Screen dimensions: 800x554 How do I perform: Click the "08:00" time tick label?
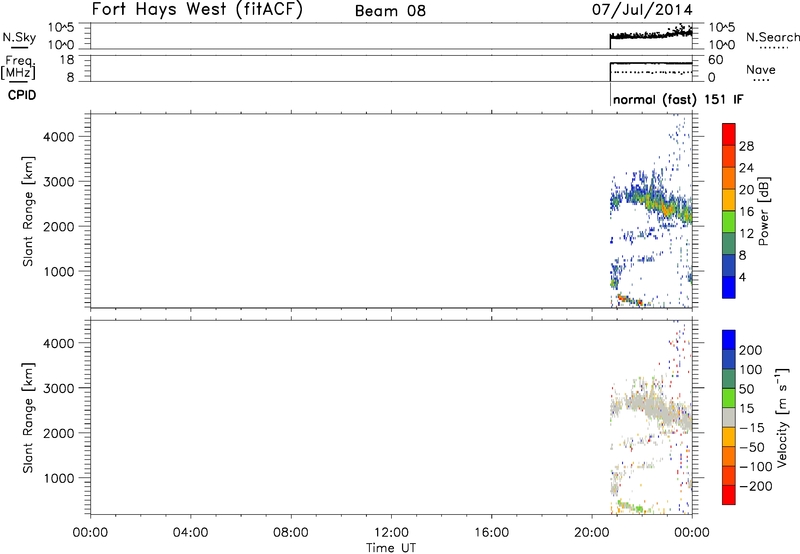pos(291,533)
